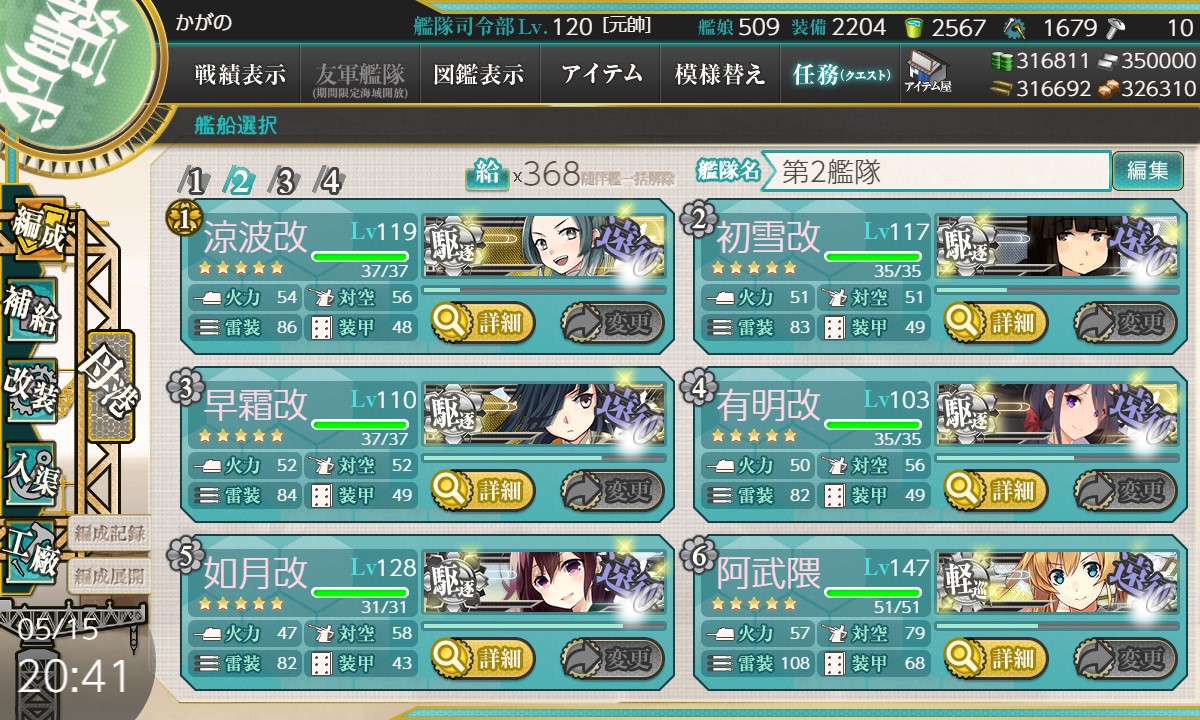Switch to fleet tab 1
This screenshot has width=1200, height=720.
pyautogui.click(x=195, y=181)
